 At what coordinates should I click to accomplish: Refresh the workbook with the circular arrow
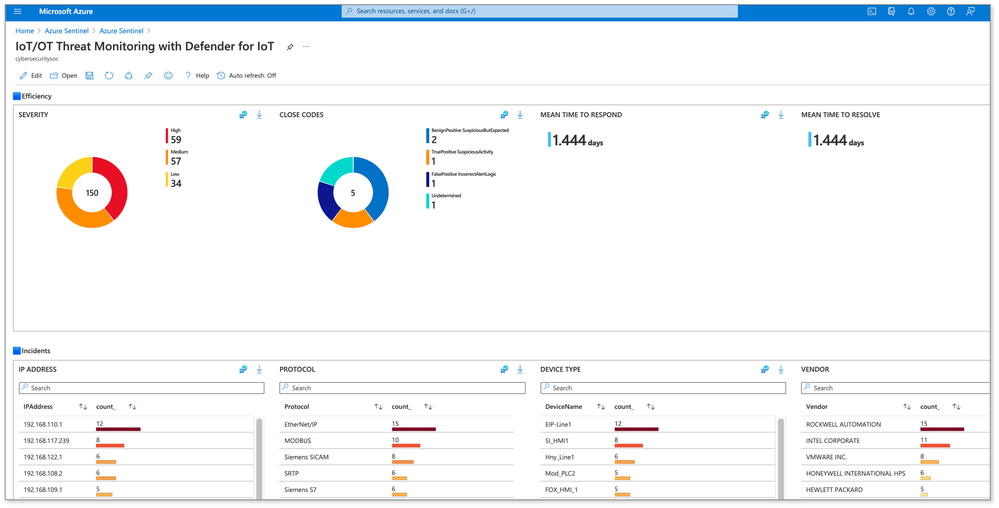click(x=109, y=75)
